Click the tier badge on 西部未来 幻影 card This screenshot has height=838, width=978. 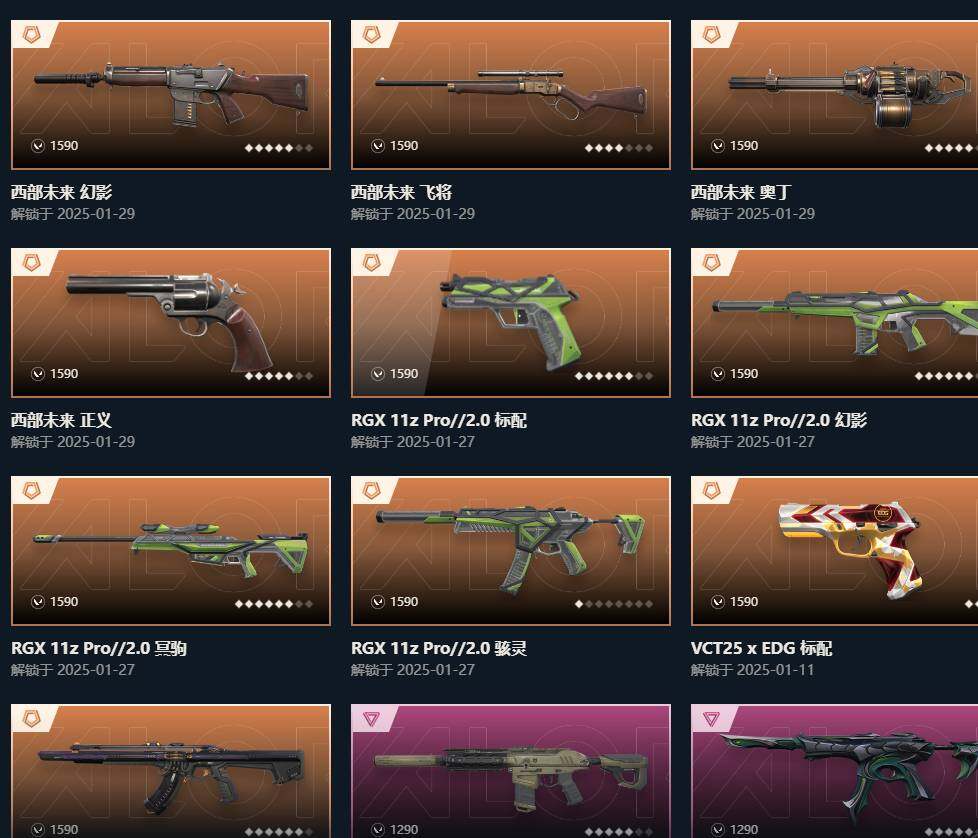31,34
